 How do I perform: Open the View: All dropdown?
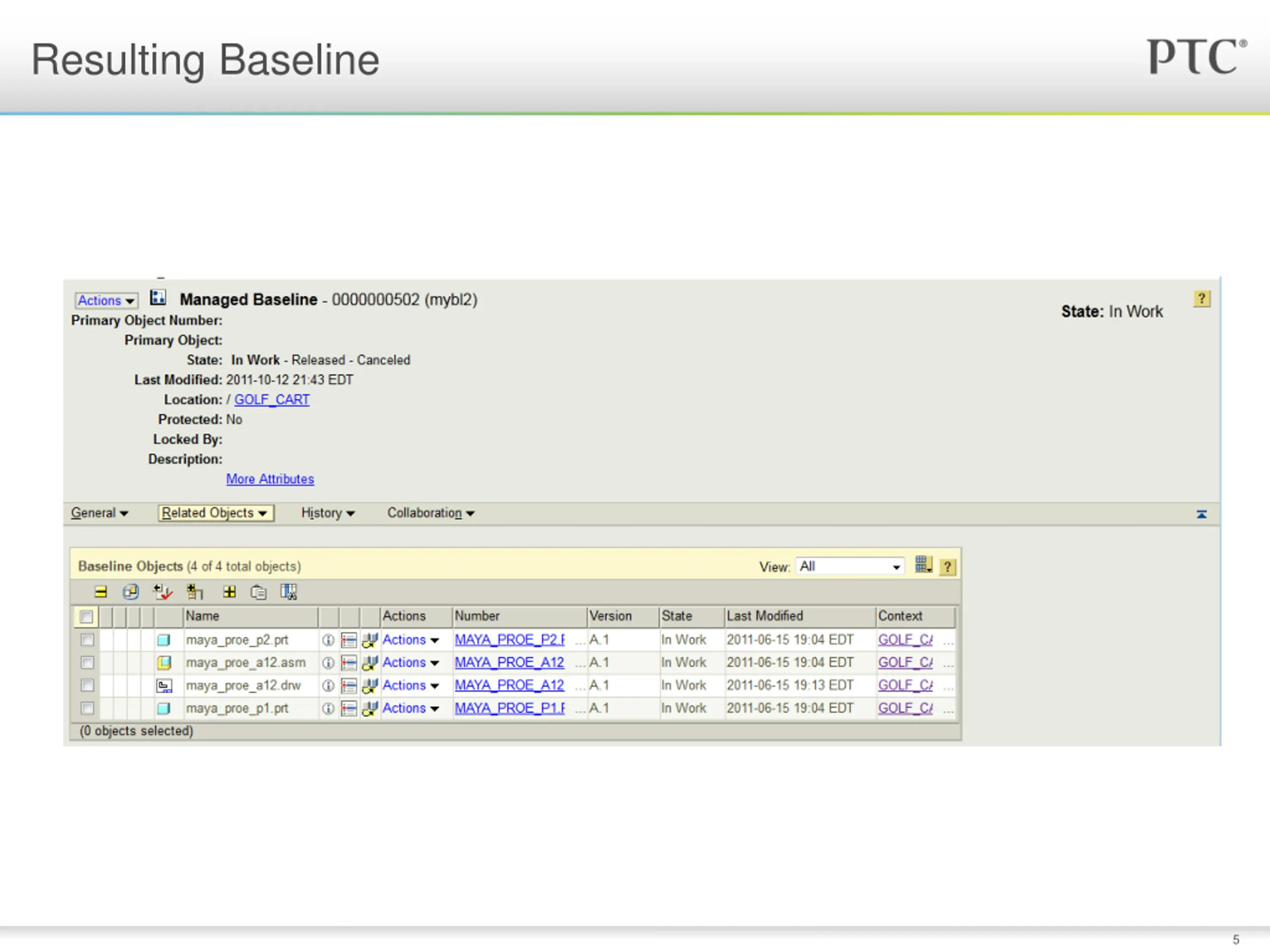coord(850,566)
